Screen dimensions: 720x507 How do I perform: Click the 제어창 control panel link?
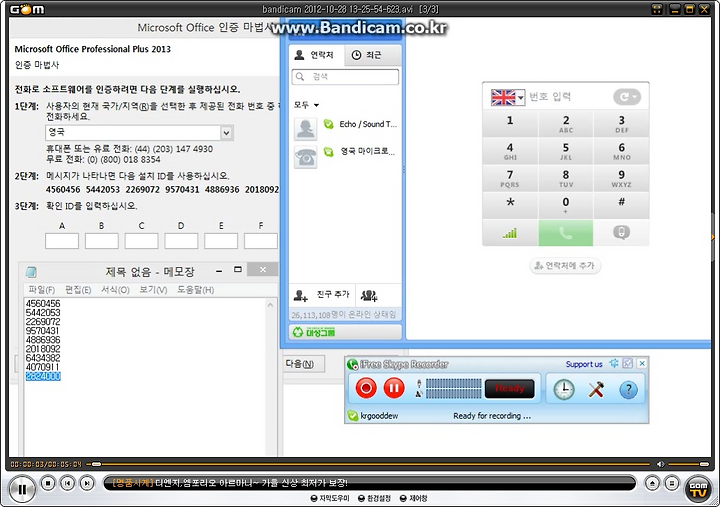(414, 498)
